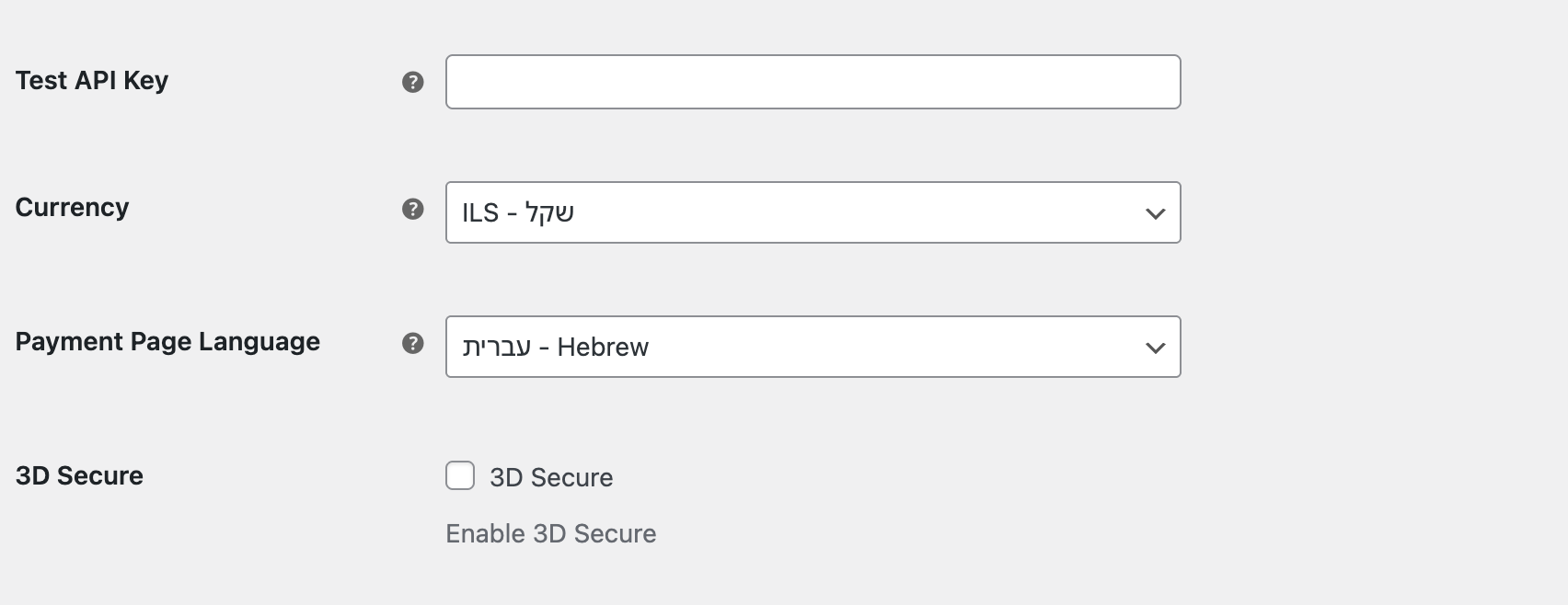The height and width of the screenshot is (605, 1568).
Task: Click the bold "3D Secure" row heading
Action: 79,476
